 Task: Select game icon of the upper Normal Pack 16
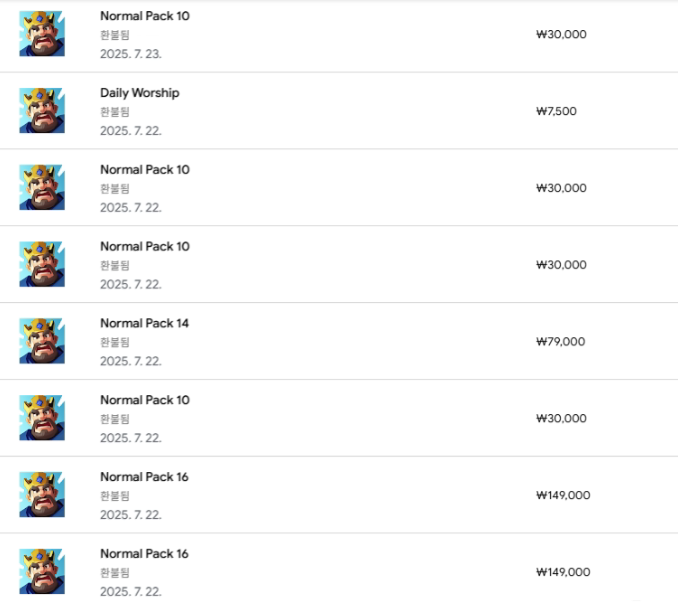[42, 495]
